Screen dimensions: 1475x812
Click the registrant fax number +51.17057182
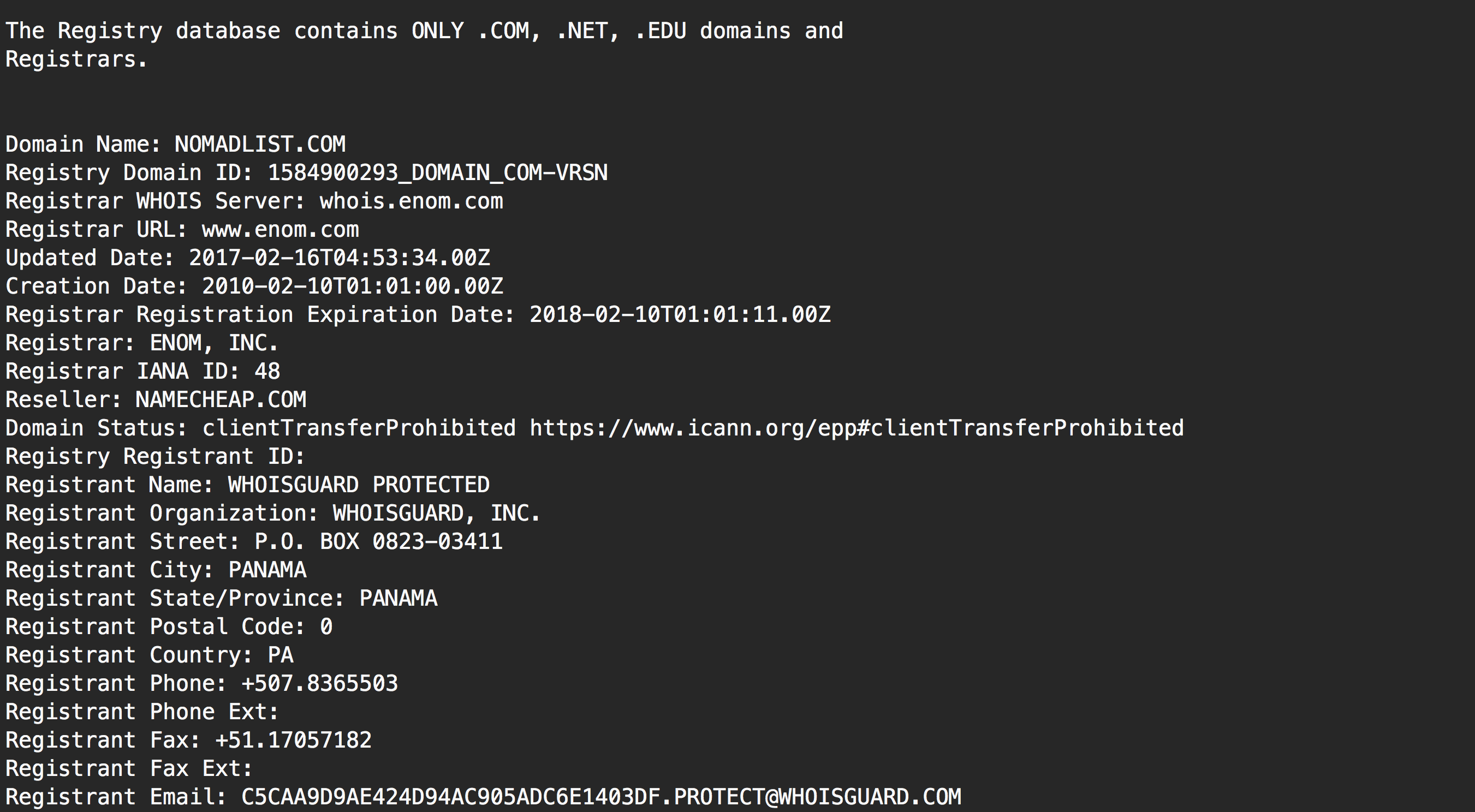293,740
